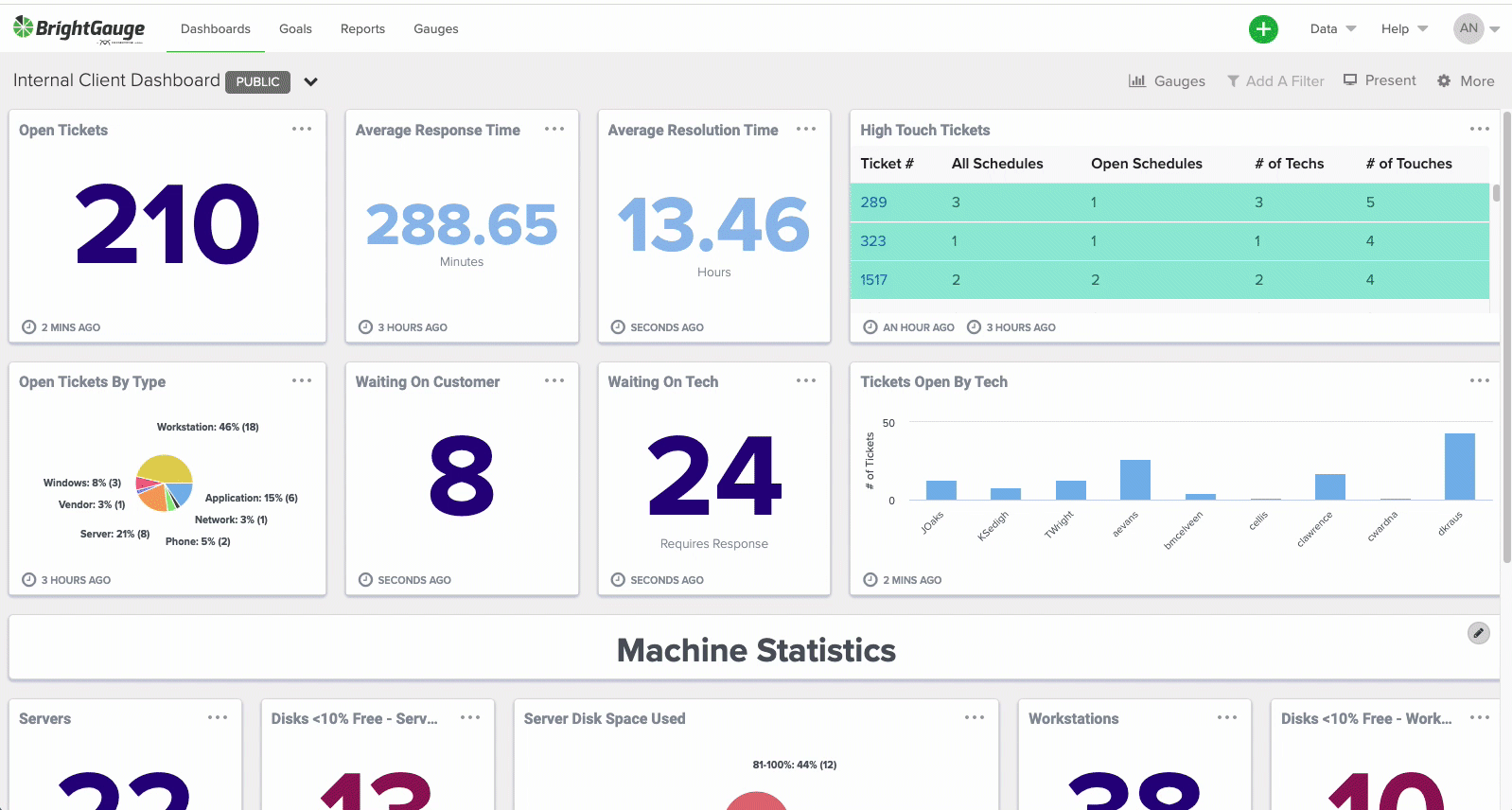1512x810 pixels.
Task: Open Average Response Time gauge options menu
Action: (554, 129)
